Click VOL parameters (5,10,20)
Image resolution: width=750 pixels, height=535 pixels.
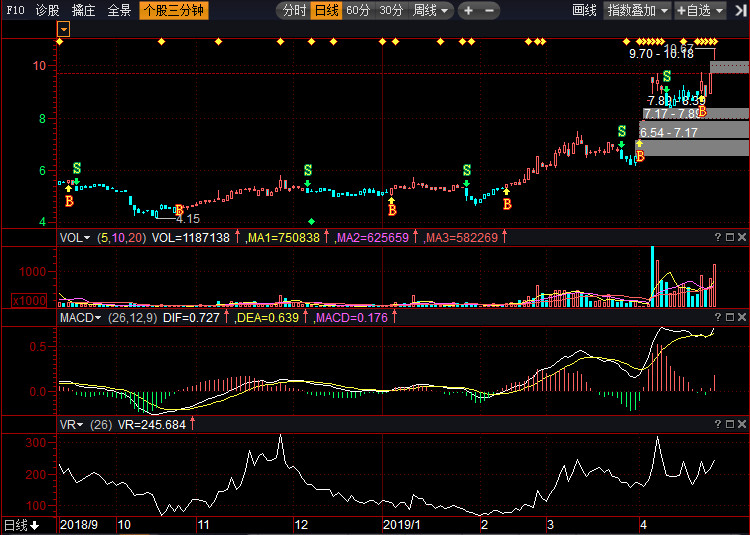coord(121,238)
